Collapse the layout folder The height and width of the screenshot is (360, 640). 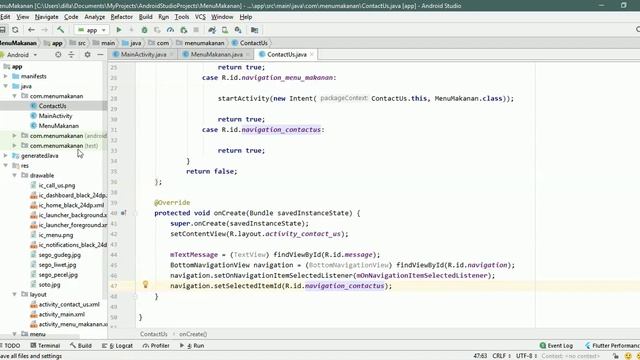pos(14,294)
